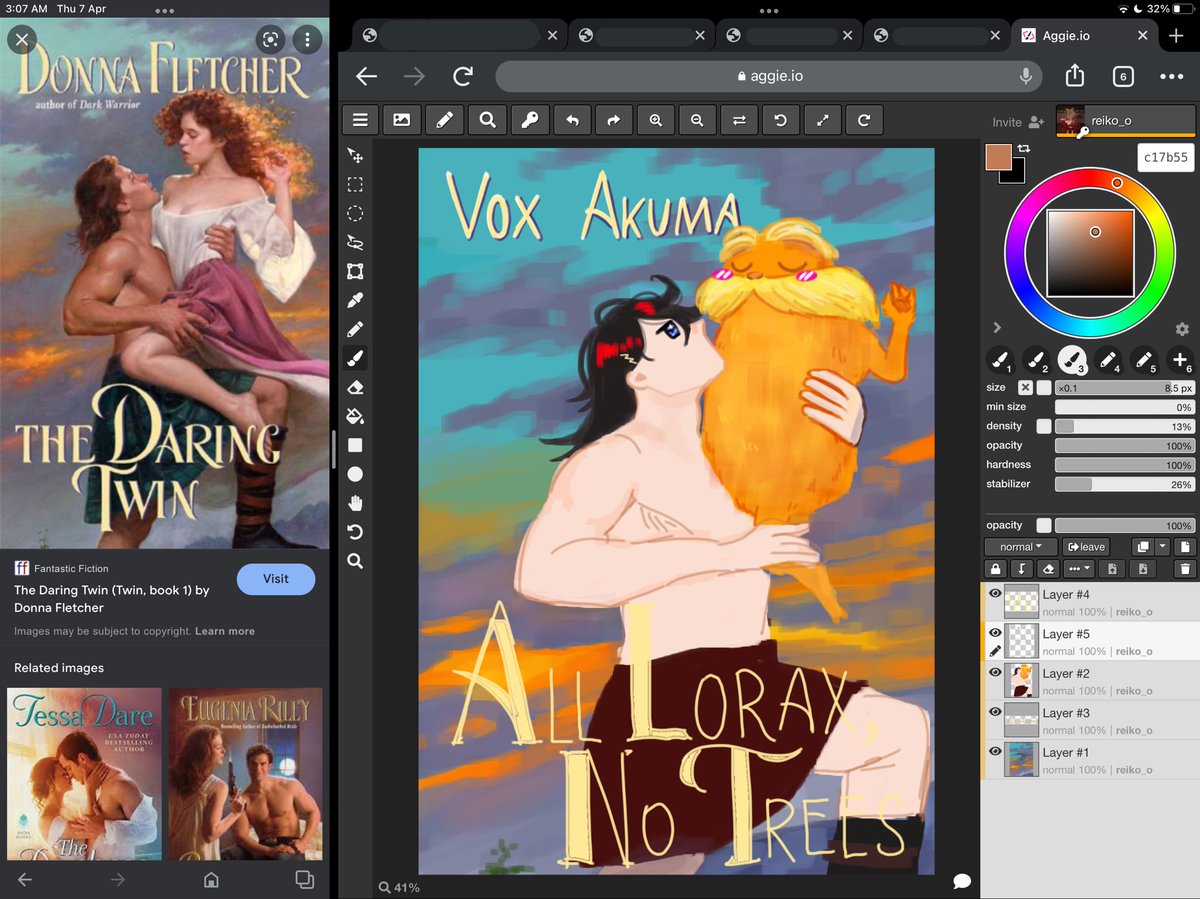
Task: Open the Tessa Dare related image thumbnail
Action: tap(84, 774)
